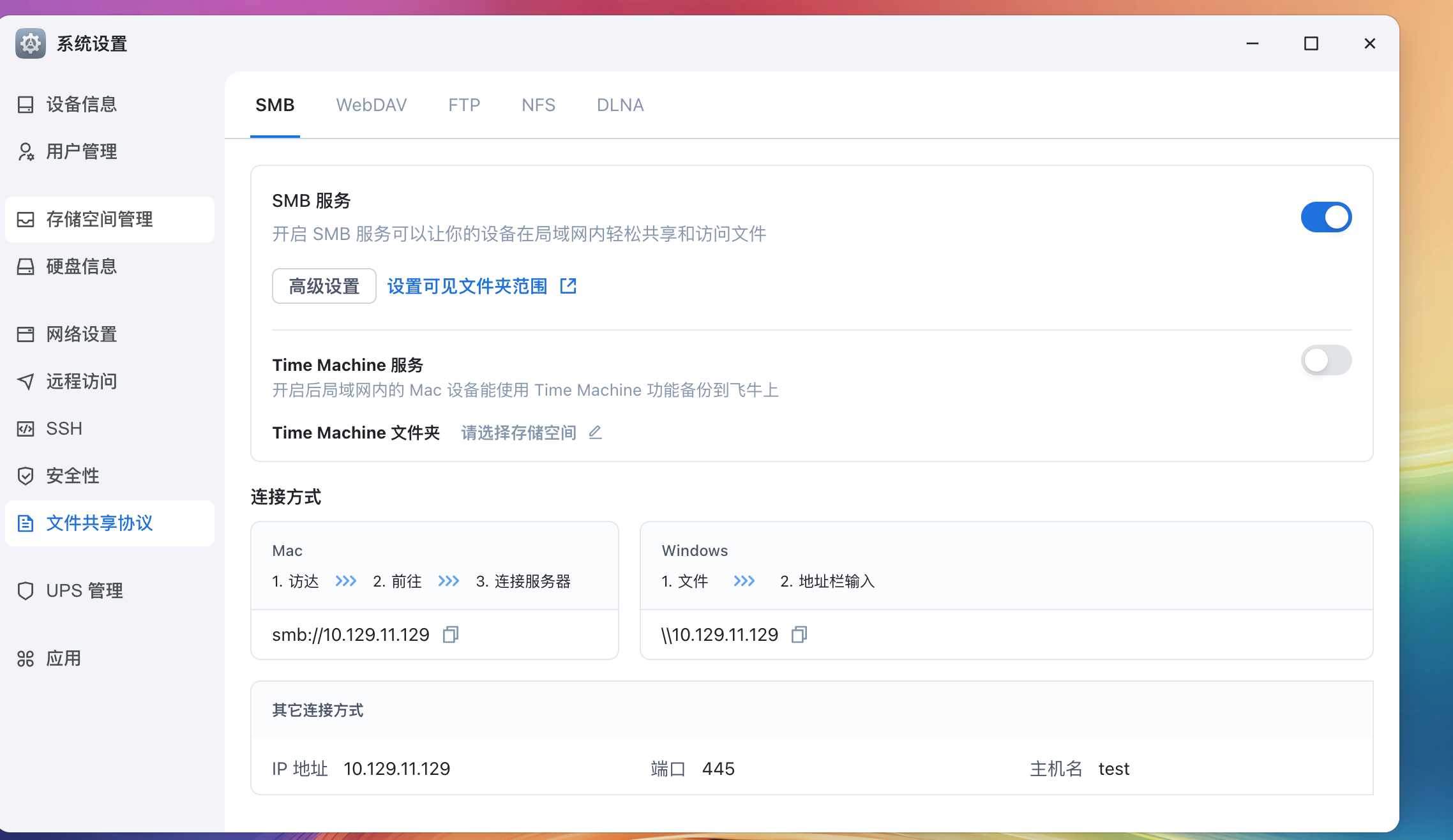Viewport: 1453px width, 840px height.
Task: Click the SSH terminal icon
Action: [x=26, y=429]
